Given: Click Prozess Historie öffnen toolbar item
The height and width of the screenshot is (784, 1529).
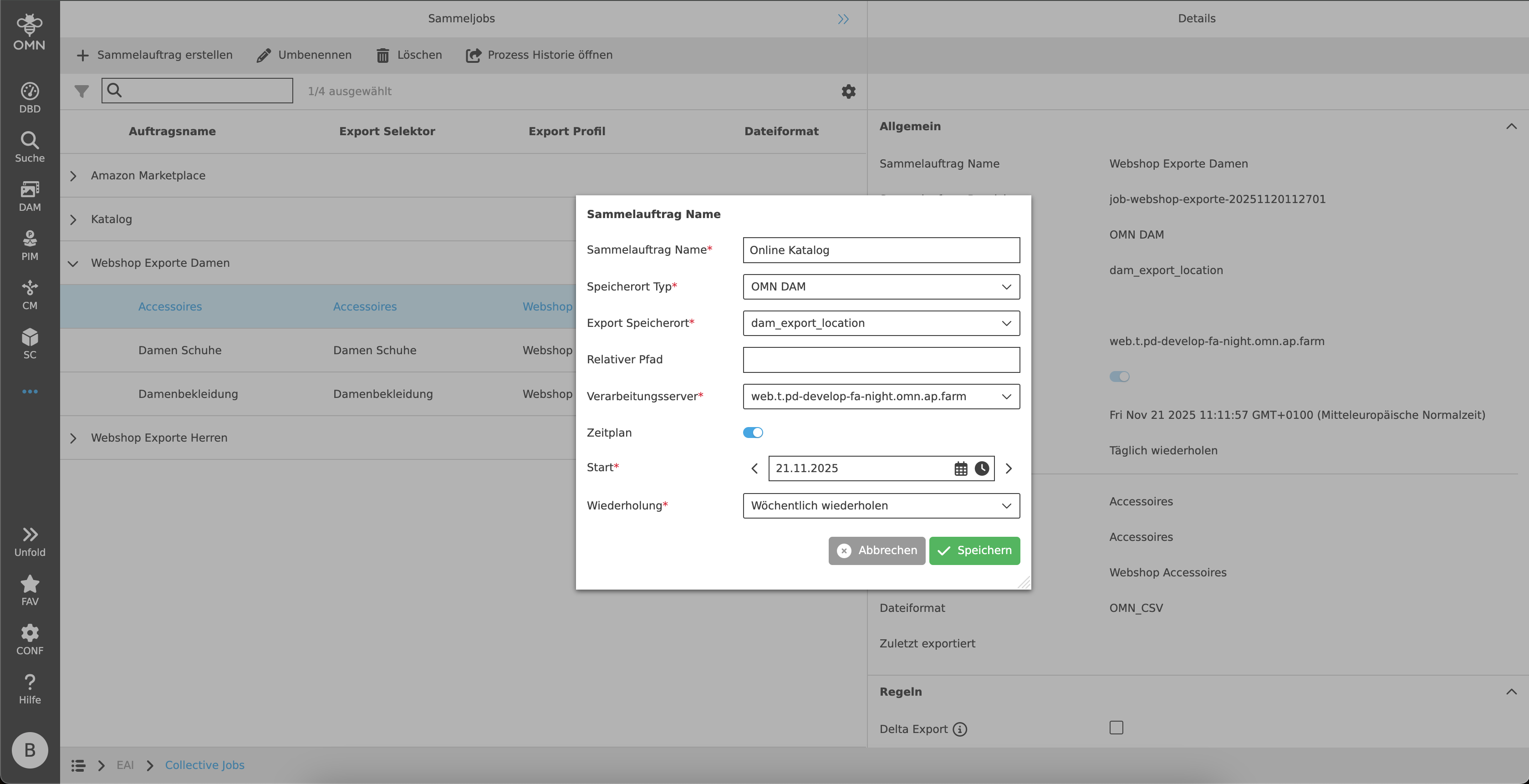Looking at the screenshot, I should click(x=539, y=55).
